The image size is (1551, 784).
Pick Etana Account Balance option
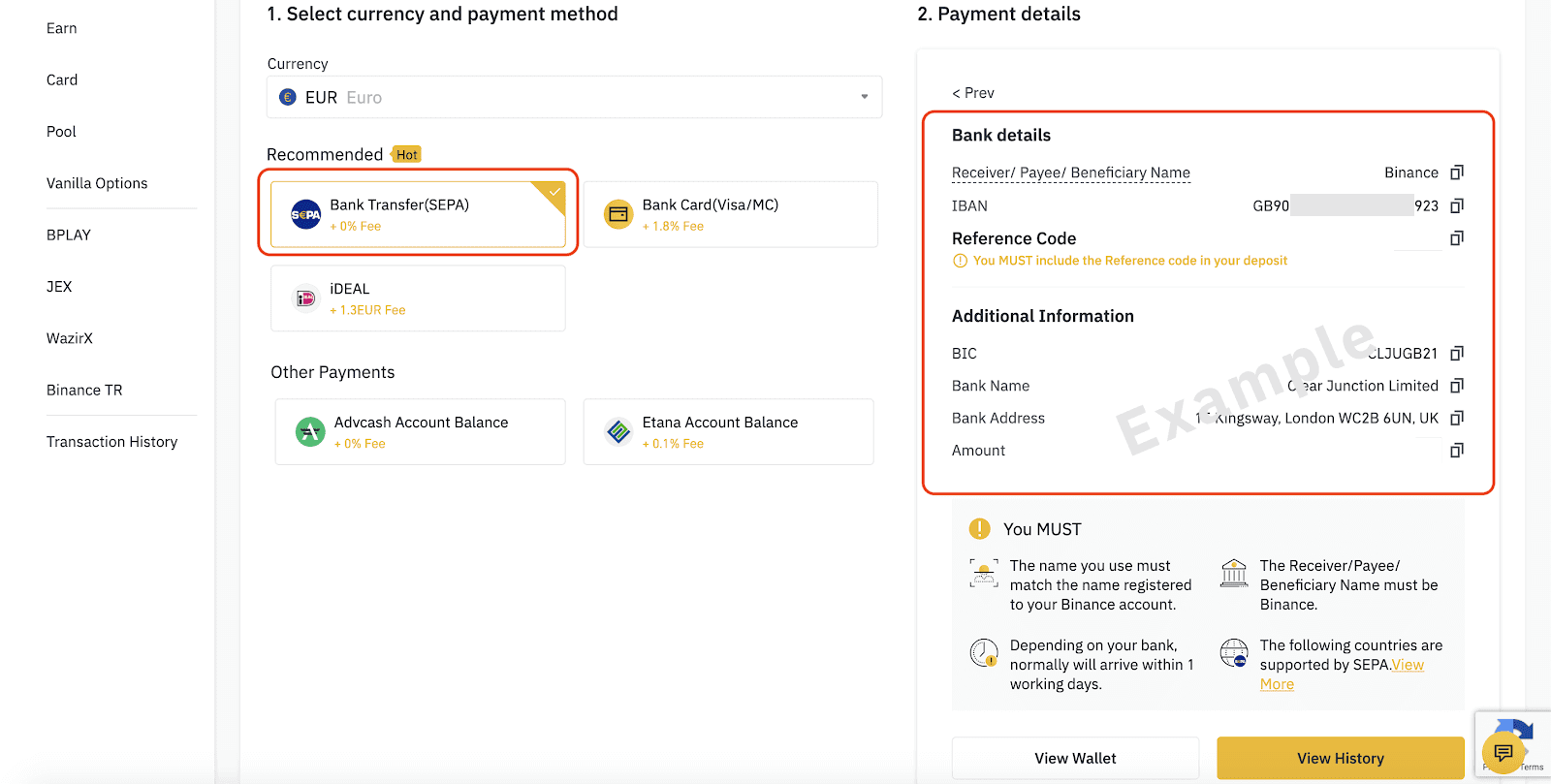tap(728, 432)
